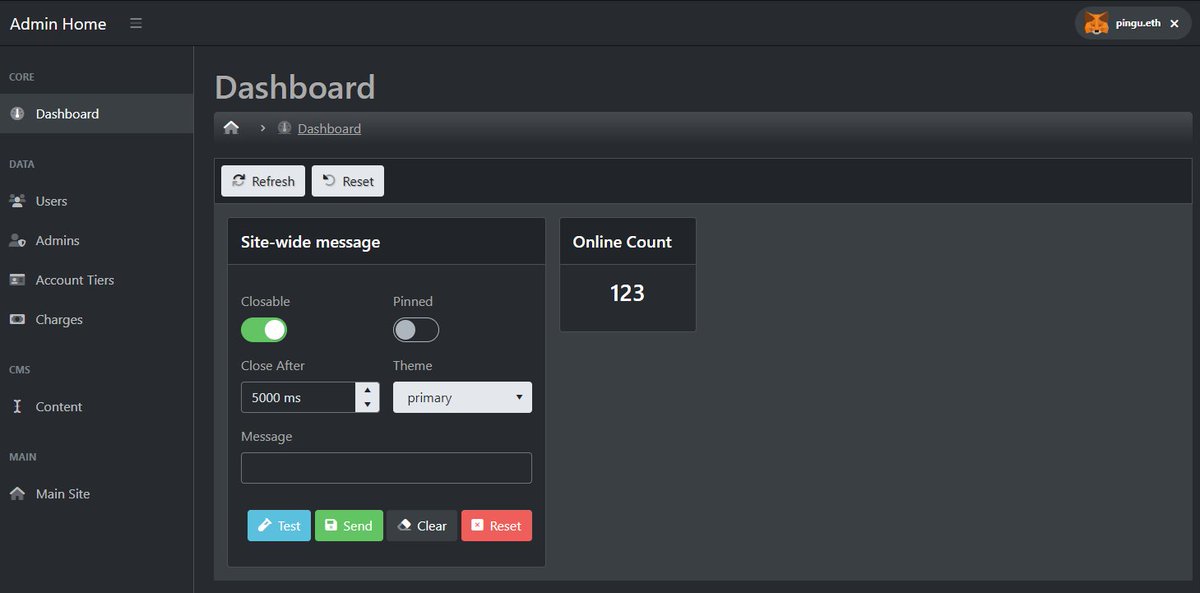Image resolution: width=1200 pixels, height=593 pixels.
Task: Enable the Pinned switch
Action: click(x=416, y=330)
